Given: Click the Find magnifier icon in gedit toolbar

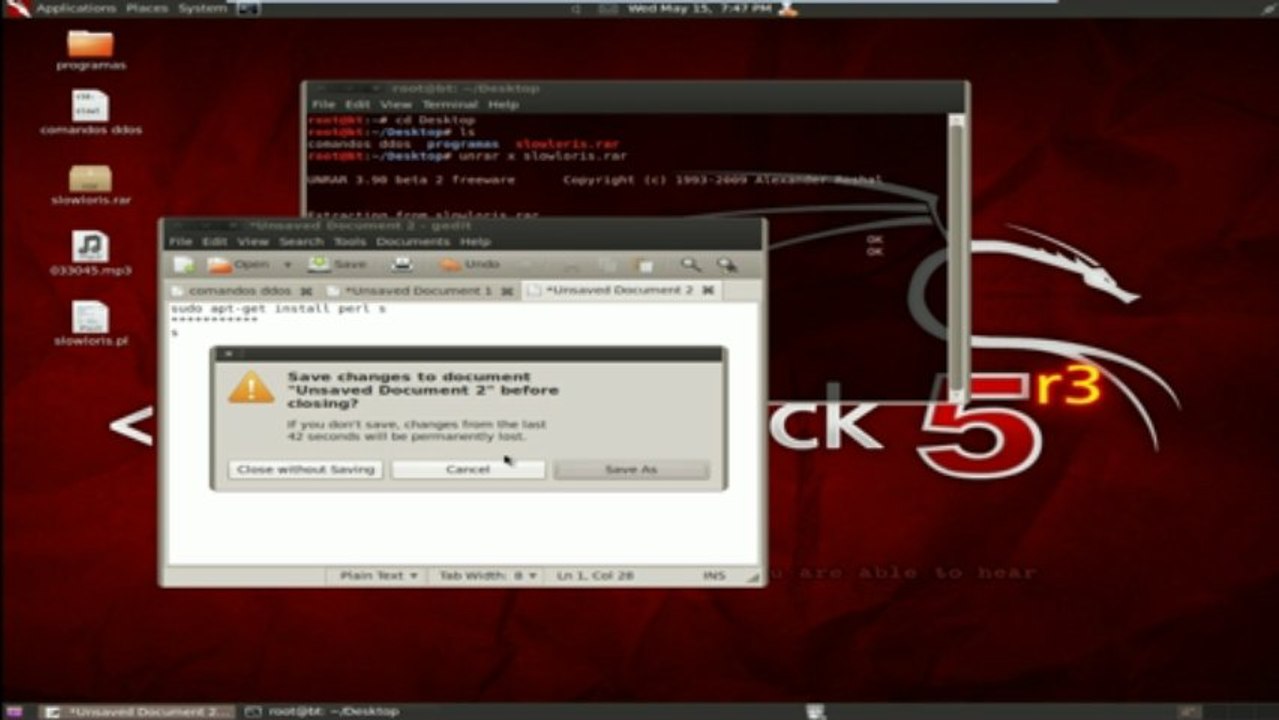Looking at the screenshot, I should coord(690,264).
